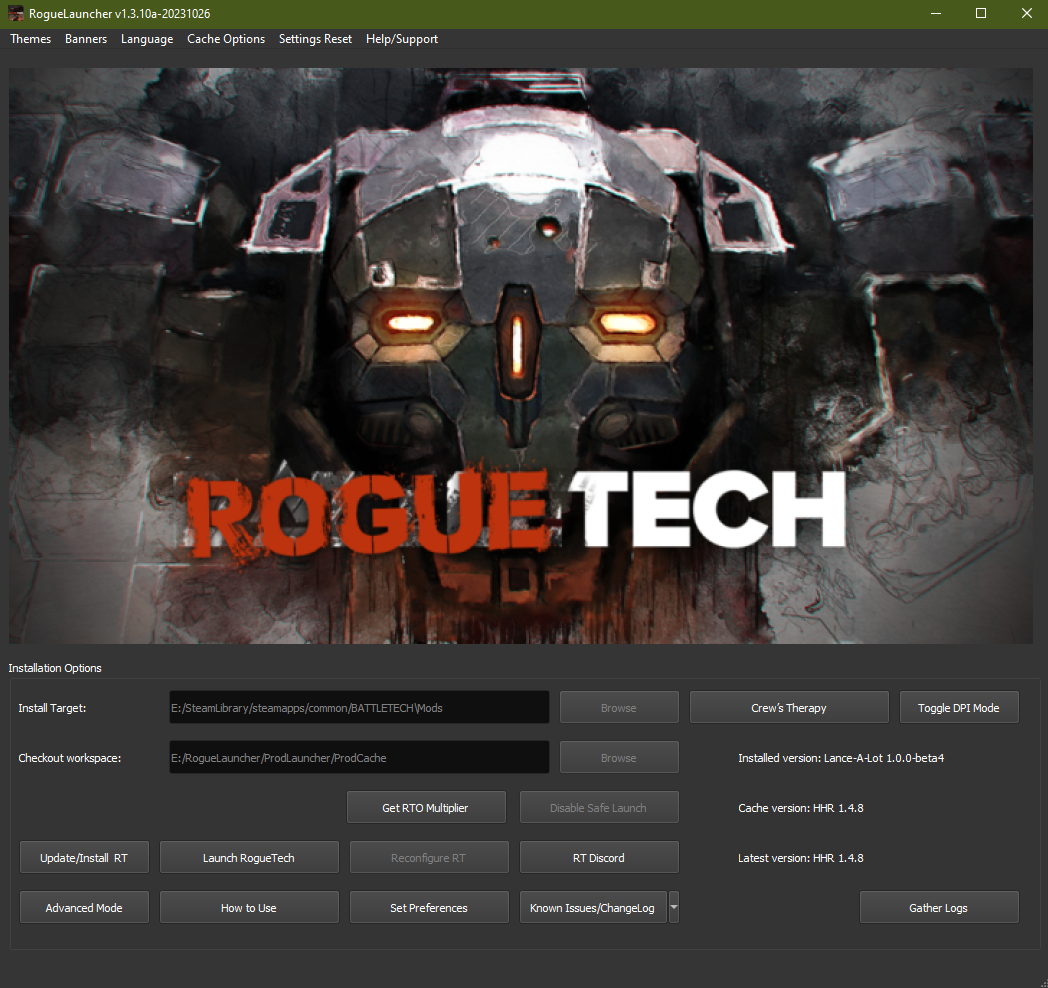Image resolution: width=1048 pixels, height=988 pixels.
Task: Expand the Known Issues/ChangeLog dropdown arrow
Action: (x=674, y=907)
